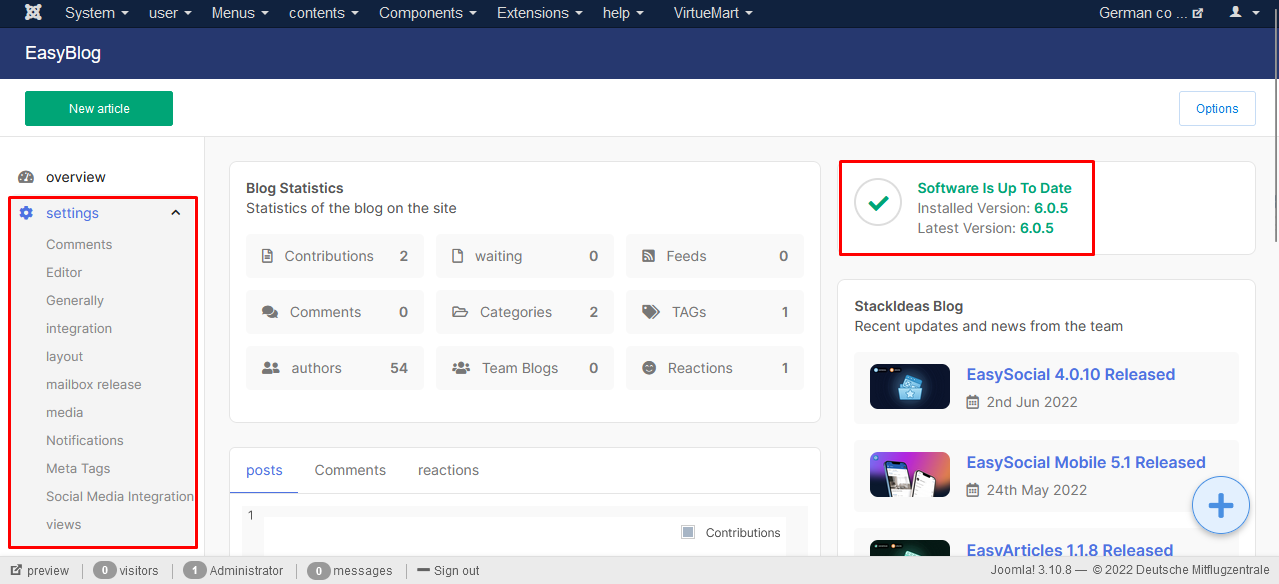Open the Options button
The width and height of the screenshot is (1279, 584).
pos(1217,109)
